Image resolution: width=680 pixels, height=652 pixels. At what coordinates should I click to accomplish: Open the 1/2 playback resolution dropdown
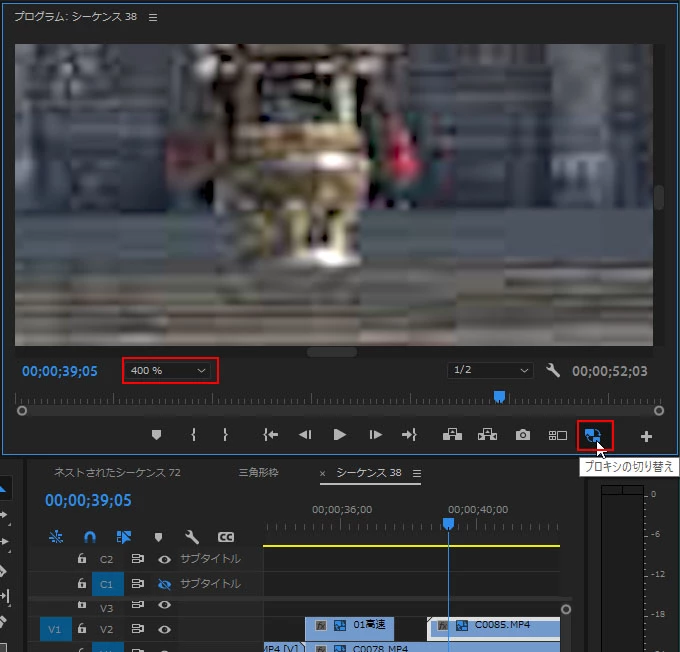pyautogui.click(x=490, y=370)
